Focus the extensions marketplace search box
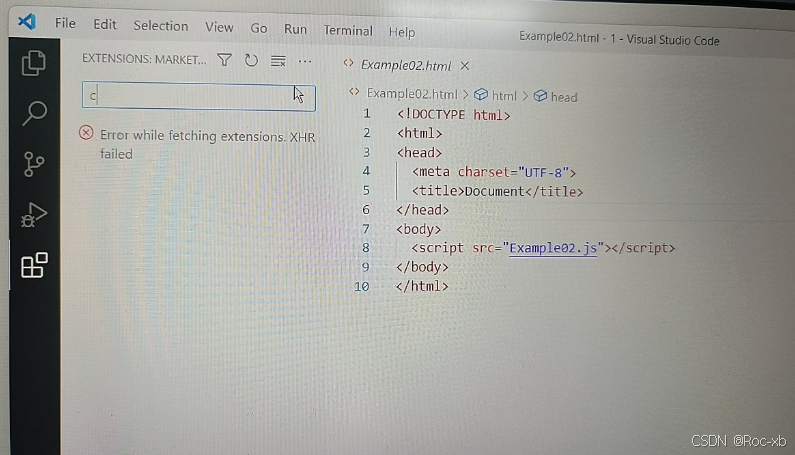The height and width of the screenshot is (455, 795). click(199, 96)
